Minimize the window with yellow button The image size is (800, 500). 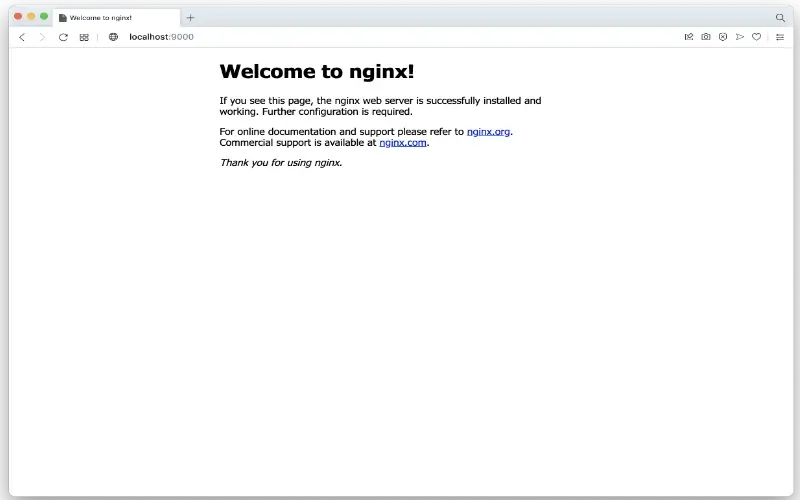pos(31,17)
